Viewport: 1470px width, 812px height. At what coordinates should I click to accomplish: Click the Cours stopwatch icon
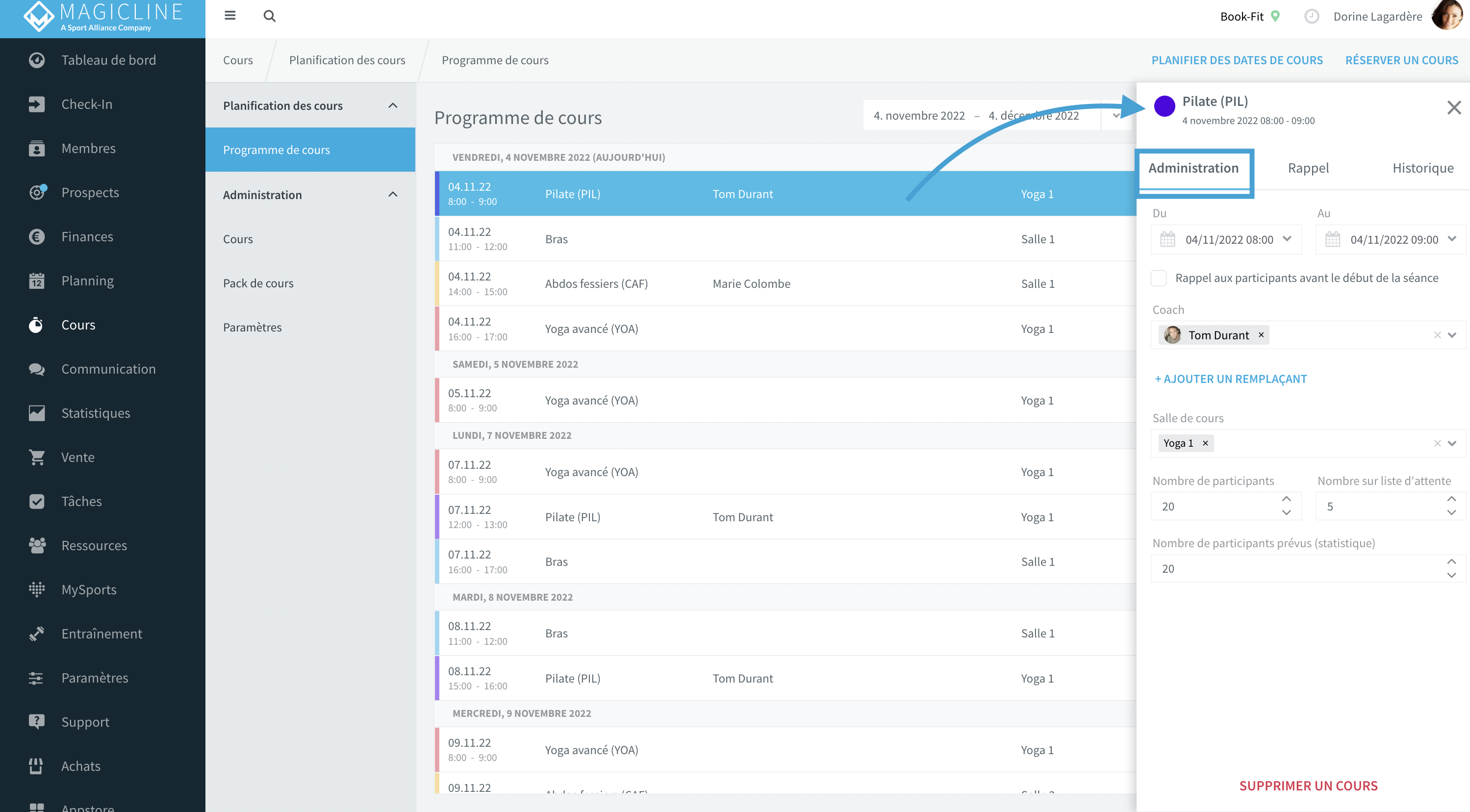[x=36, y=325]
